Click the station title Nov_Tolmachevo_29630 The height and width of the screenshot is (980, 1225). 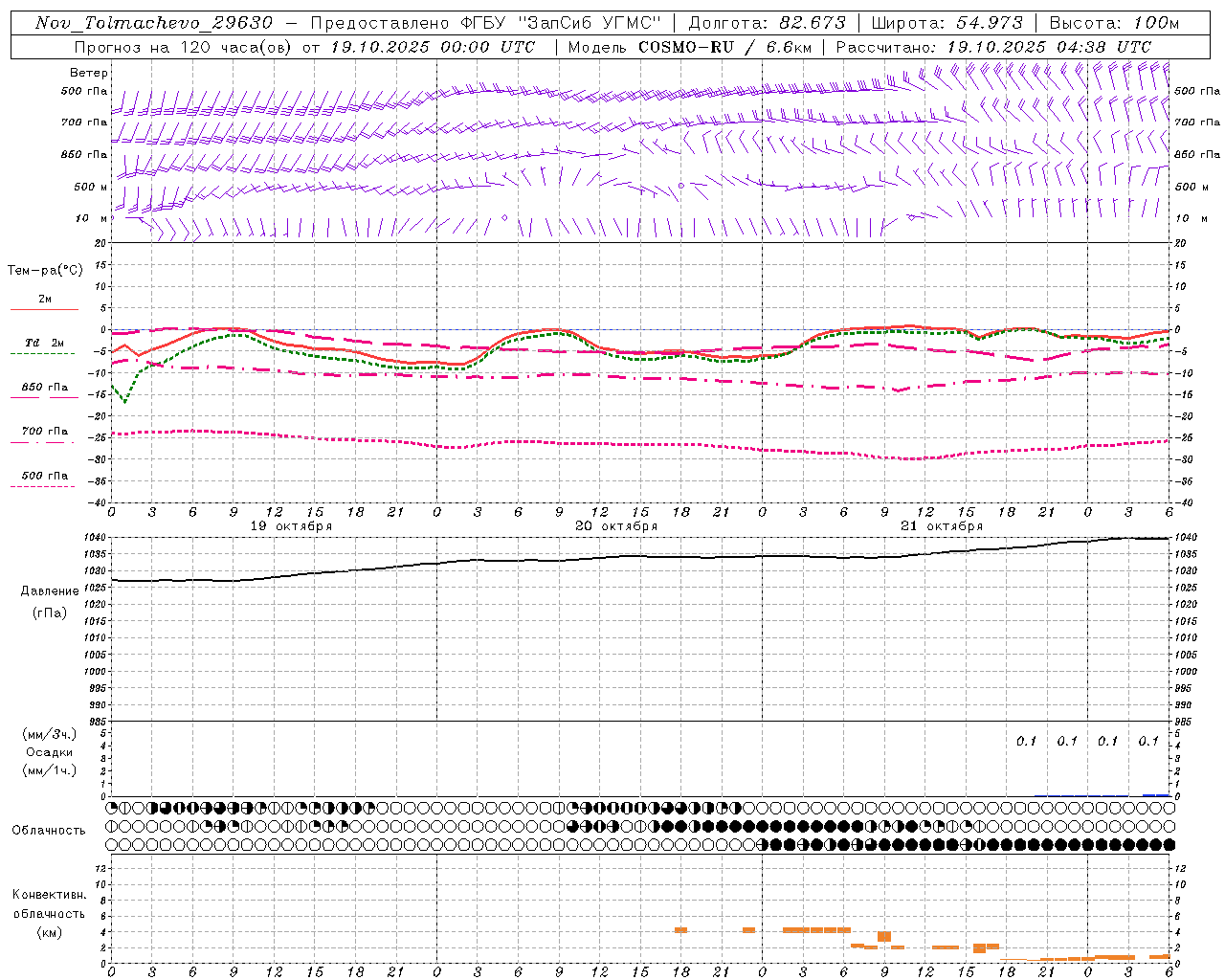tap(153, 23)
